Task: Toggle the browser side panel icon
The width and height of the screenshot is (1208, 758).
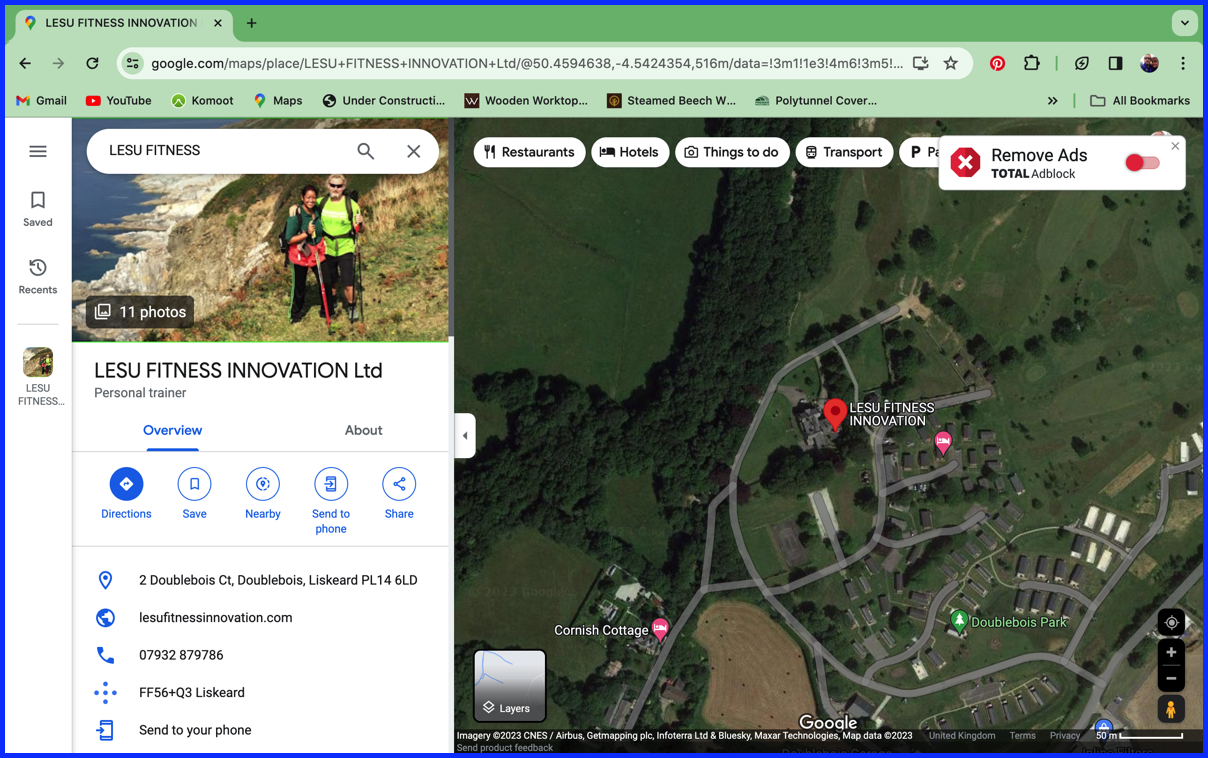Action: 1115,63
